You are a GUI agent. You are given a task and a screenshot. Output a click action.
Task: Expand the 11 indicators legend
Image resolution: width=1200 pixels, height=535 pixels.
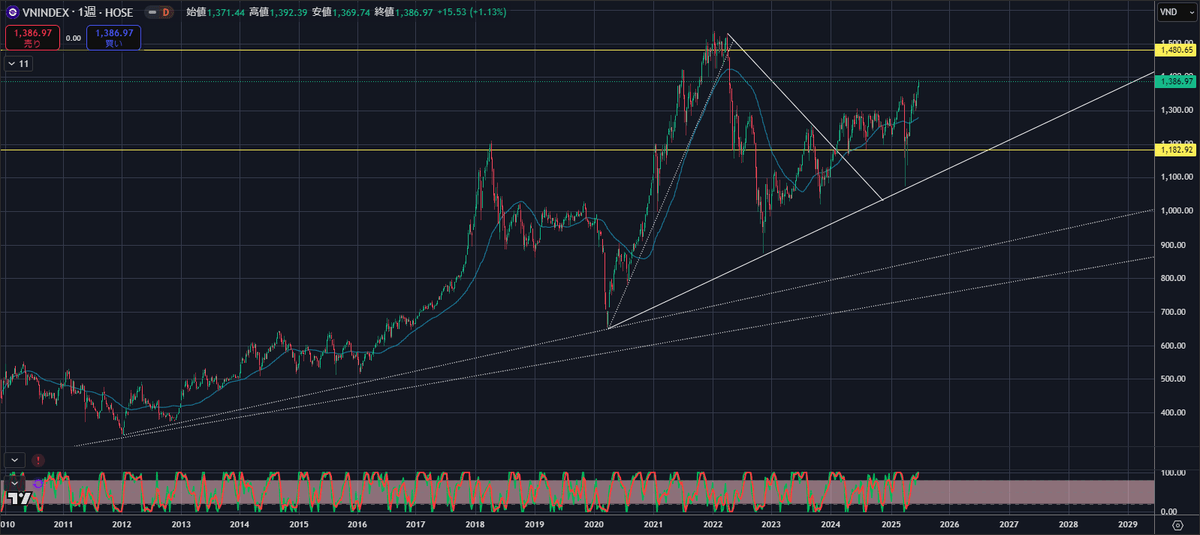[19, 63]
